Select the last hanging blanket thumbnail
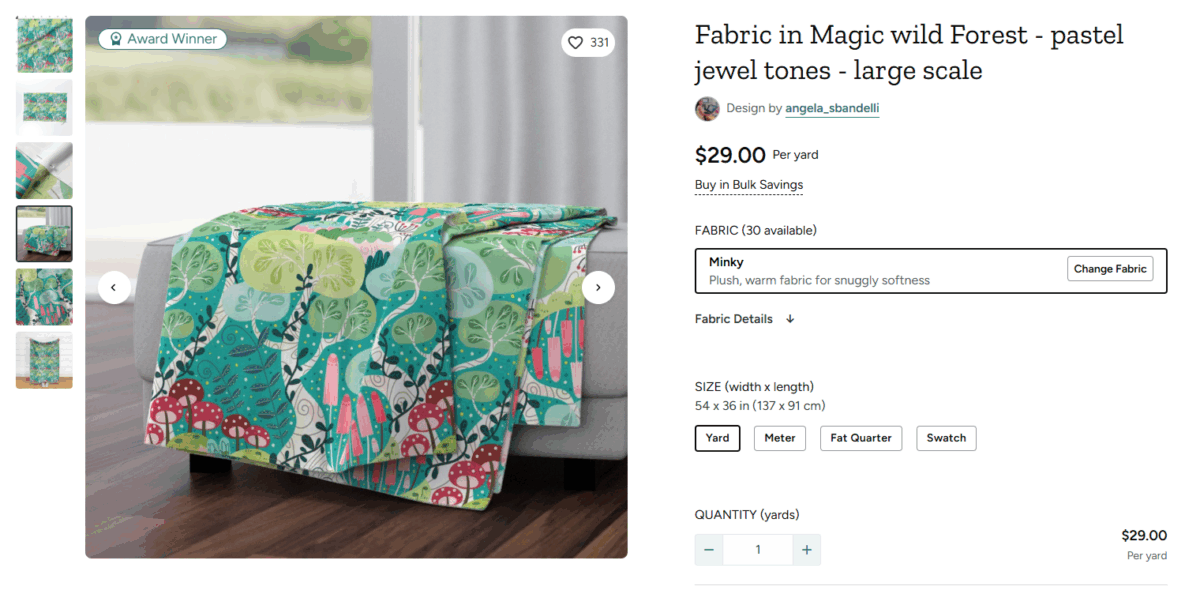The height and width of the screenshot is (594, 1200). pos(44,359)
